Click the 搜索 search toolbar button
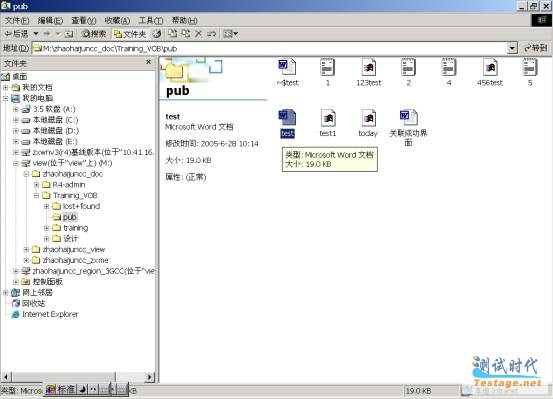This screenshot has width=553, height=399. (94, 34)
